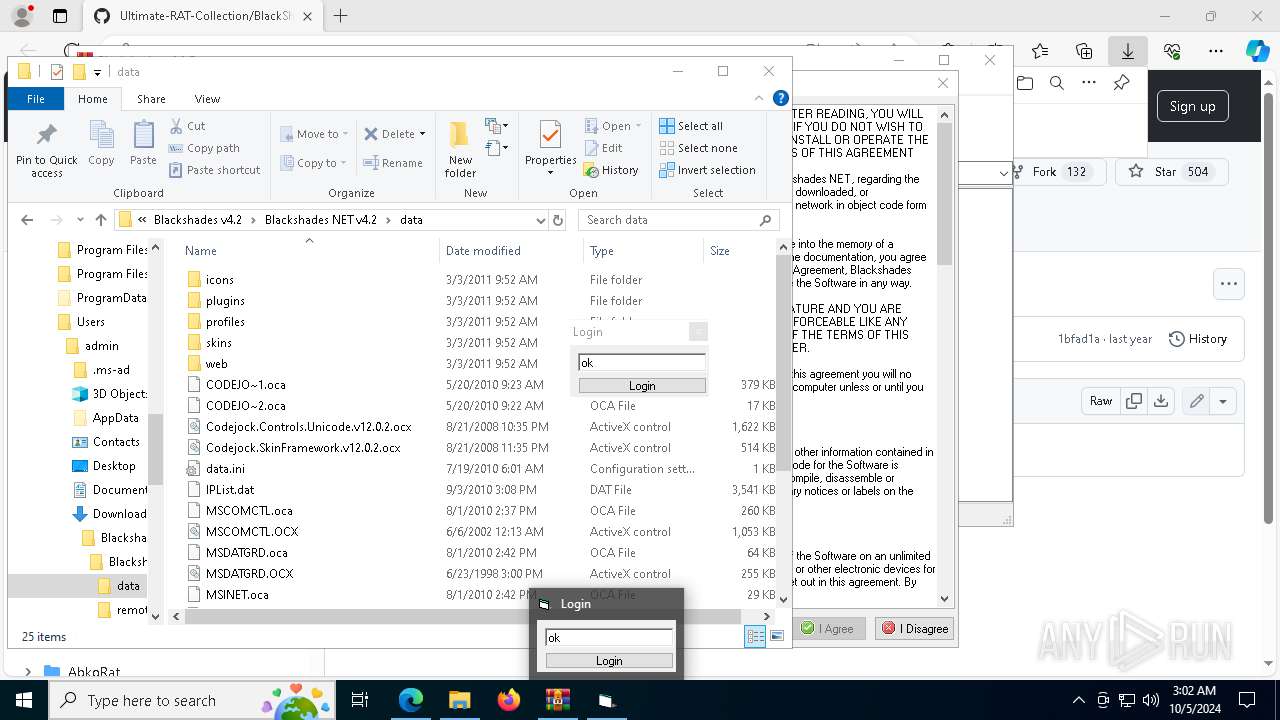Switch to the View ribbon tab
This screenshot has width=1280, height=720.
click(207, 99)
